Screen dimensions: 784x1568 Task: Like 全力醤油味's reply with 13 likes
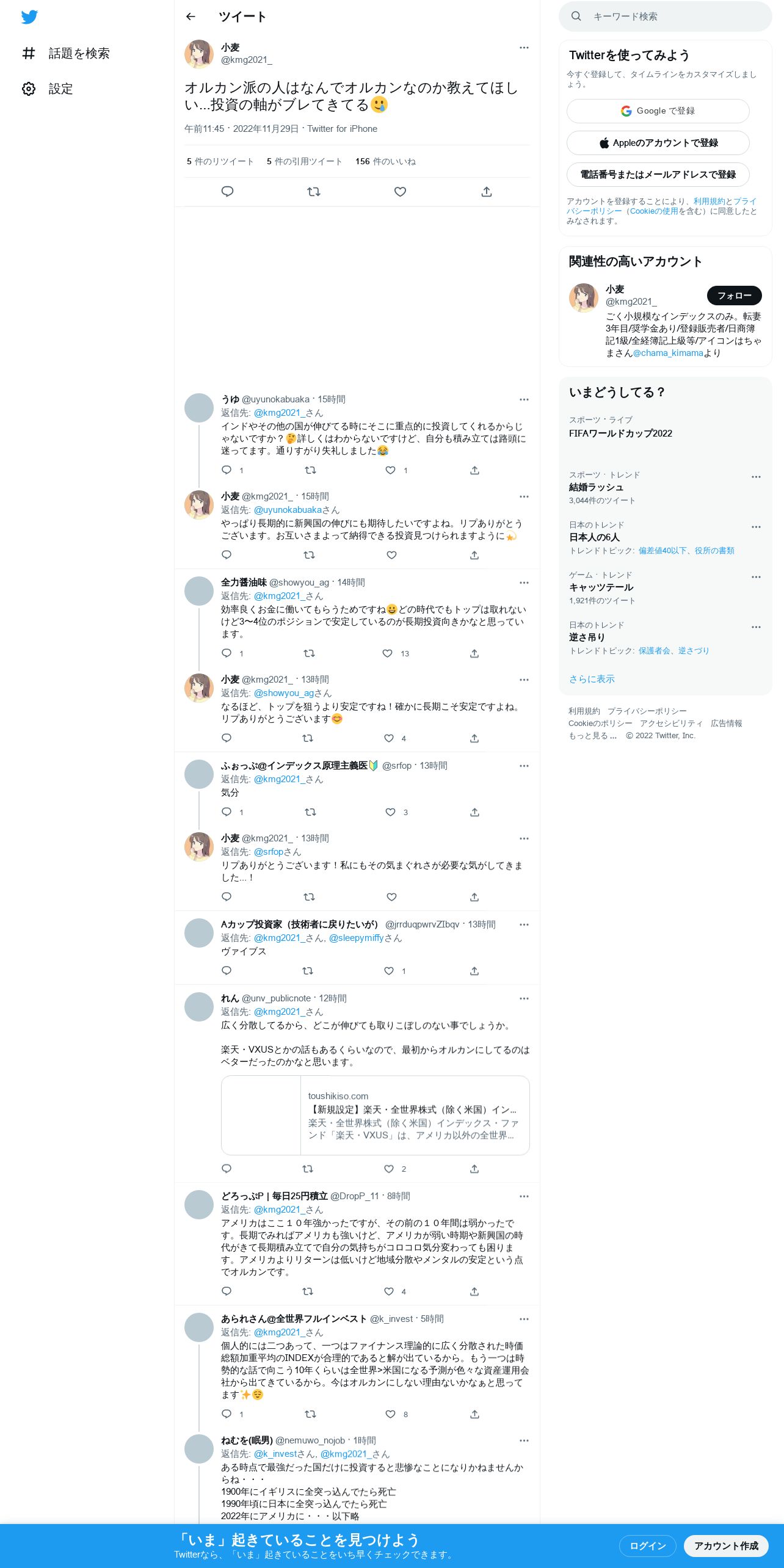pos(387,653)
